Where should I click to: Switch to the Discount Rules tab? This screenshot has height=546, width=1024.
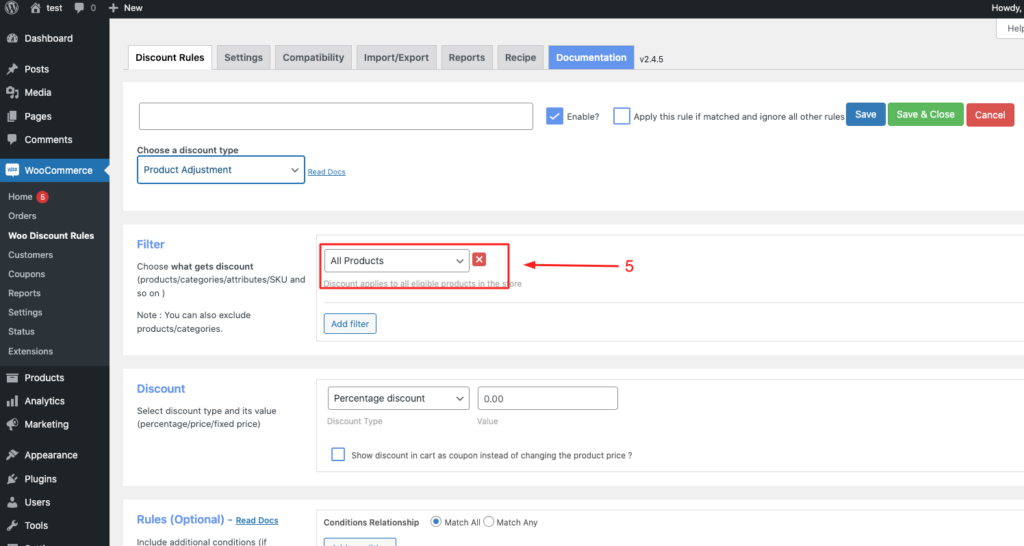[x=170, y=57]
